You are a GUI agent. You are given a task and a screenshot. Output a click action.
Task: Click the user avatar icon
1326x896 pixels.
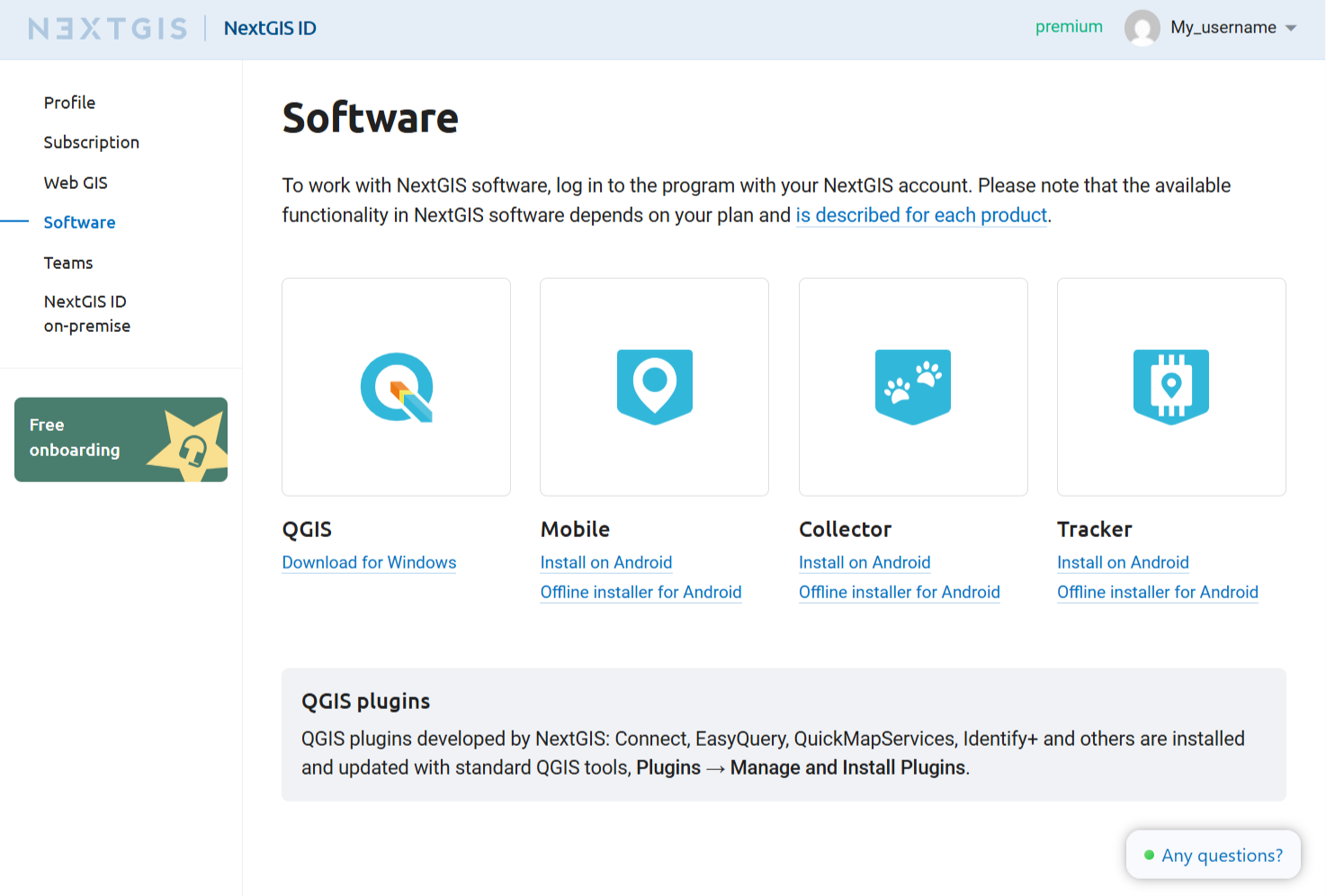pos(1142,28)
